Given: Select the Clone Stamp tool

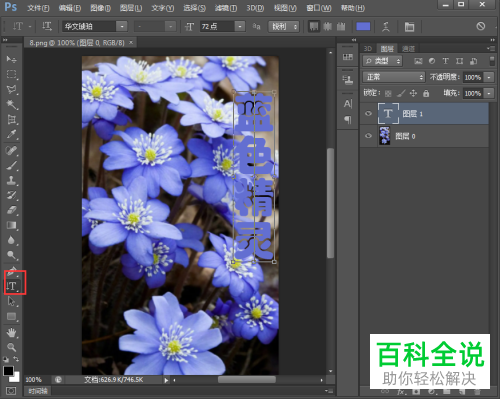Looking at the screenshot, I should coord(11,180).
